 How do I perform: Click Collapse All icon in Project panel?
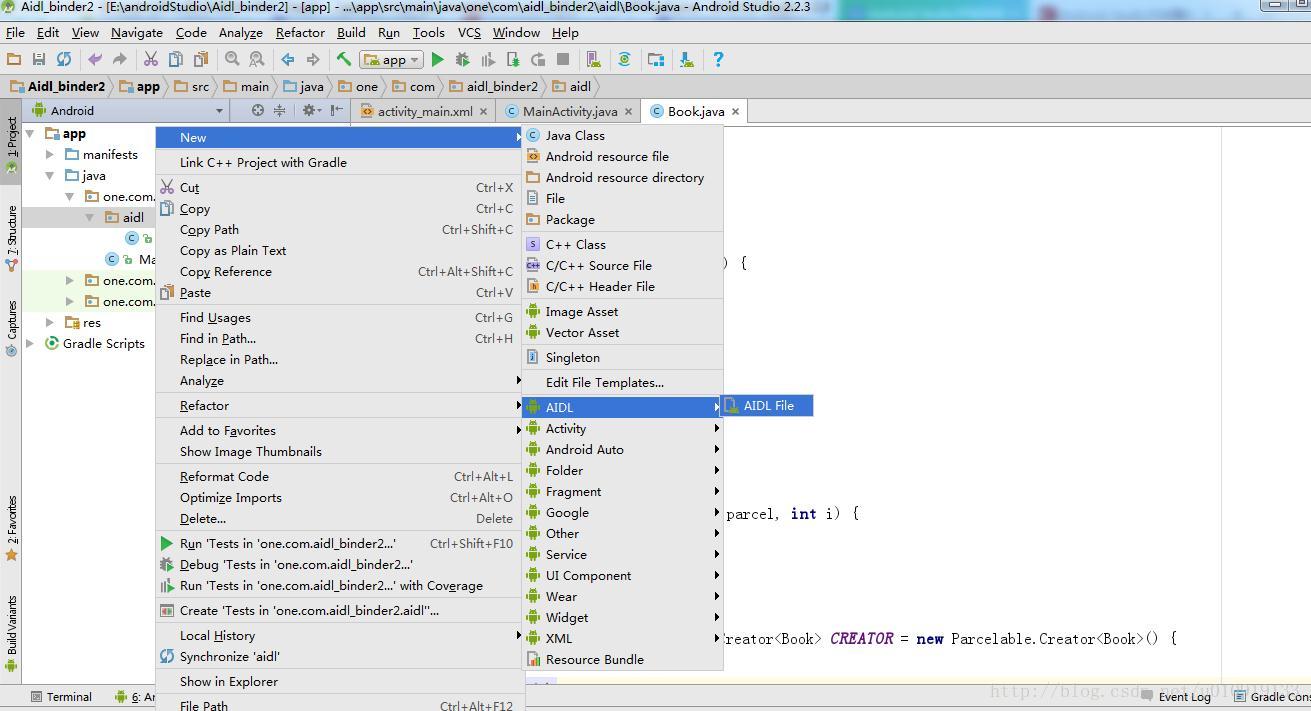click(x=280, y=111)
